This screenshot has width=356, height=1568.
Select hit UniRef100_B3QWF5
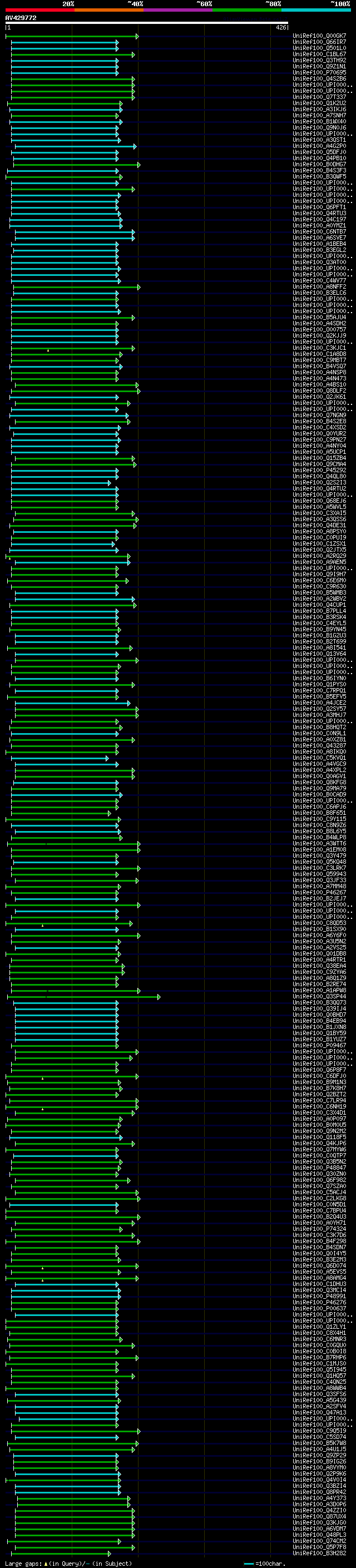click(319, 176)
